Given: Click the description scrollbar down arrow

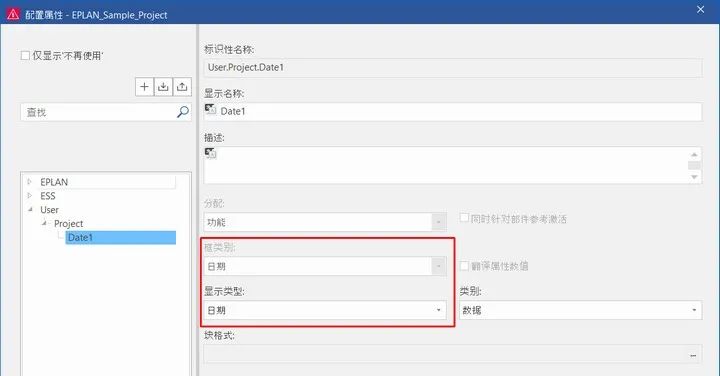Looking at the screenshot, I should 694,177.
